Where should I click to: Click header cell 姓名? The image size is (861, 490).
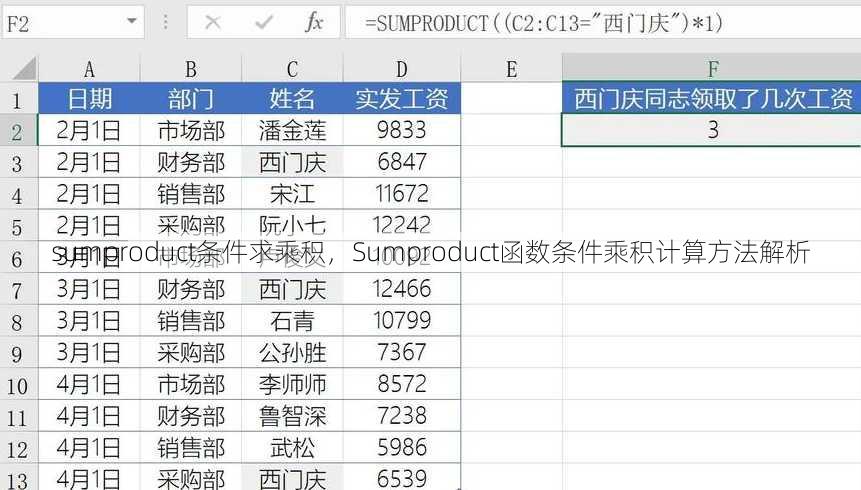coord(292,98)
